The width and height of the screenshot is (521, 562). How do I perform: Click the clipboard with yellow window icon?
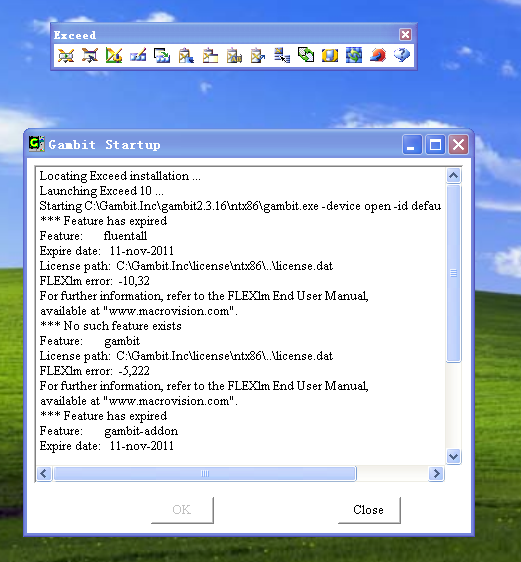[x=210, y=56]
